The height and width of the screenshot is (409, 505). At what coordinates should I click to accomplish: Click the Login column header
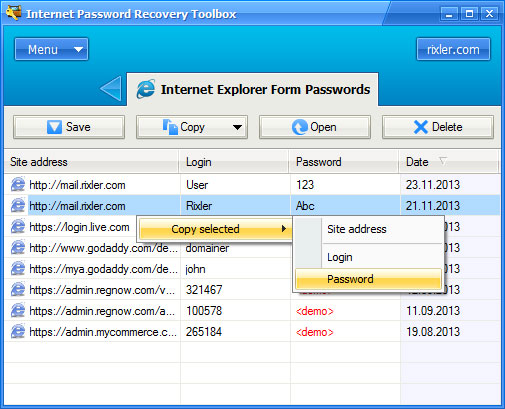[x=234, y=162]
